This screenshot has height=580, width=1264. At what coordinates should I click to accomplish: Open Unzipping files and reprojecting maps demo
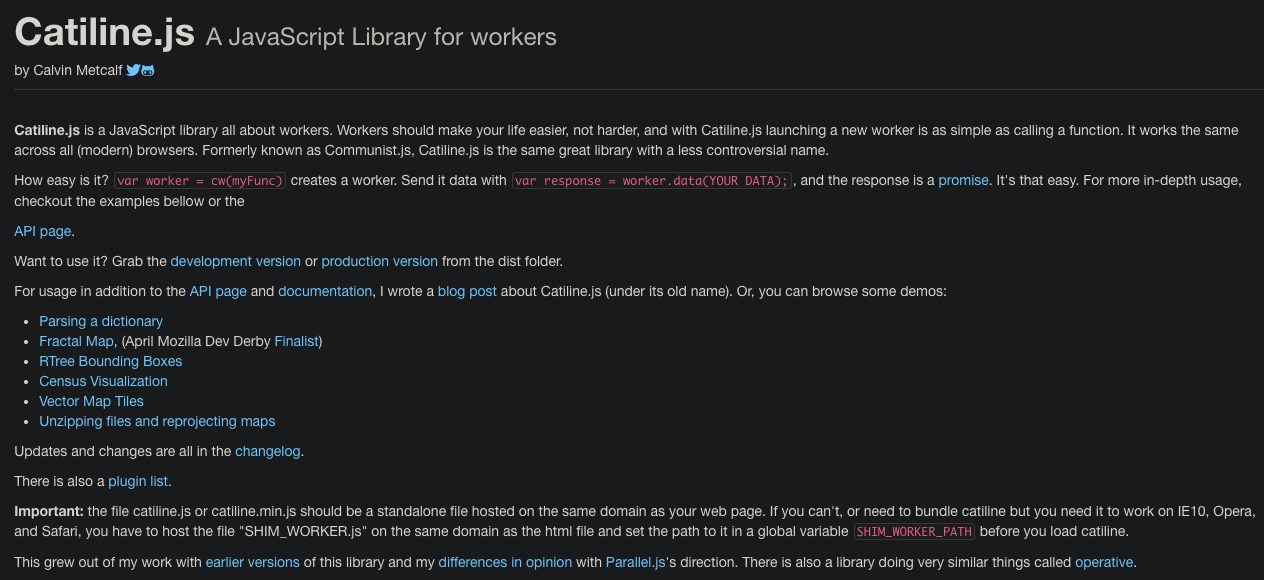157,421
